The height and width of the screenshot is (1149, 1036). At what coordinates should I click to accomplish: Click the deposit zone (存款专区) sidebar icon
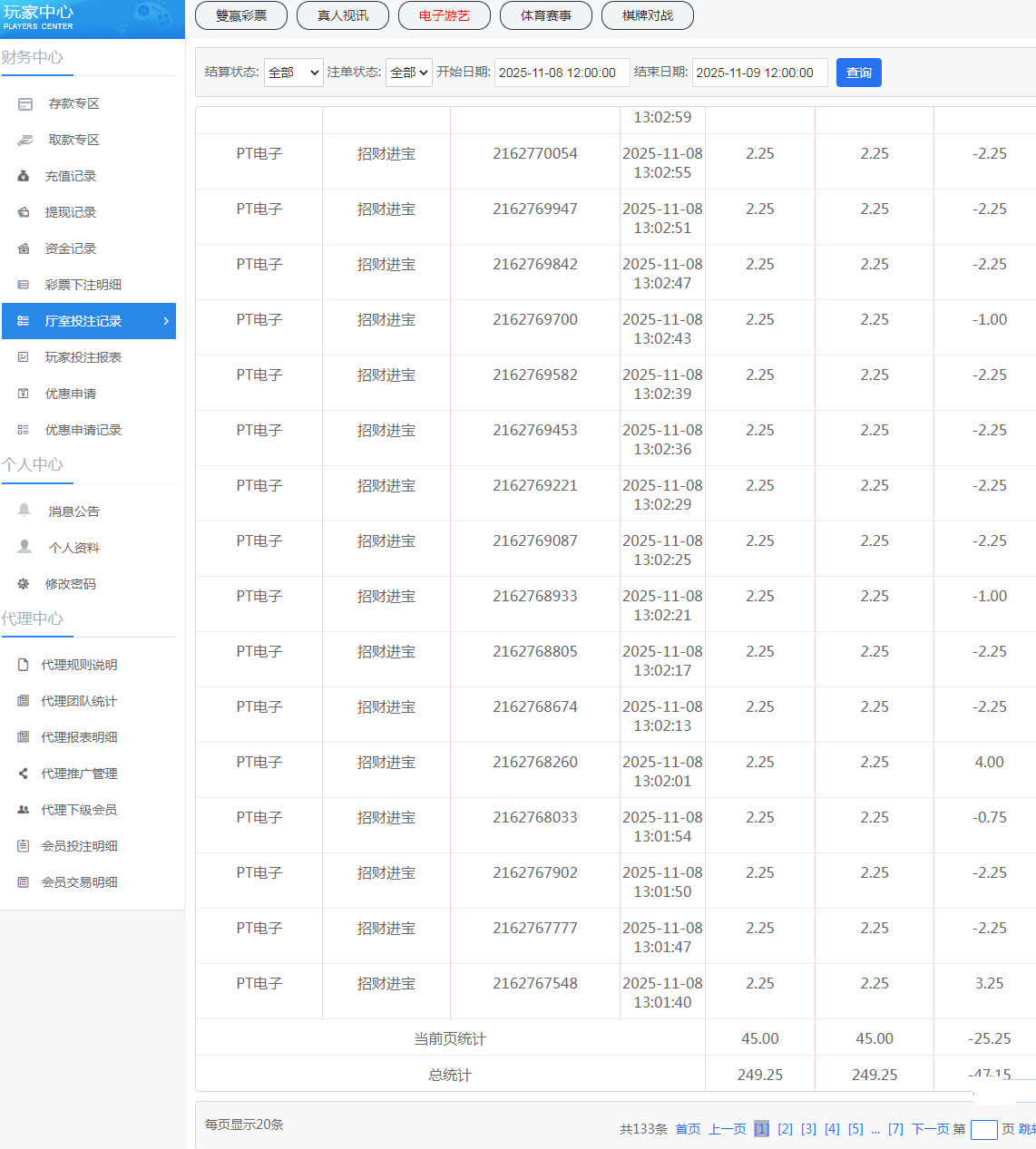[25, 104]
